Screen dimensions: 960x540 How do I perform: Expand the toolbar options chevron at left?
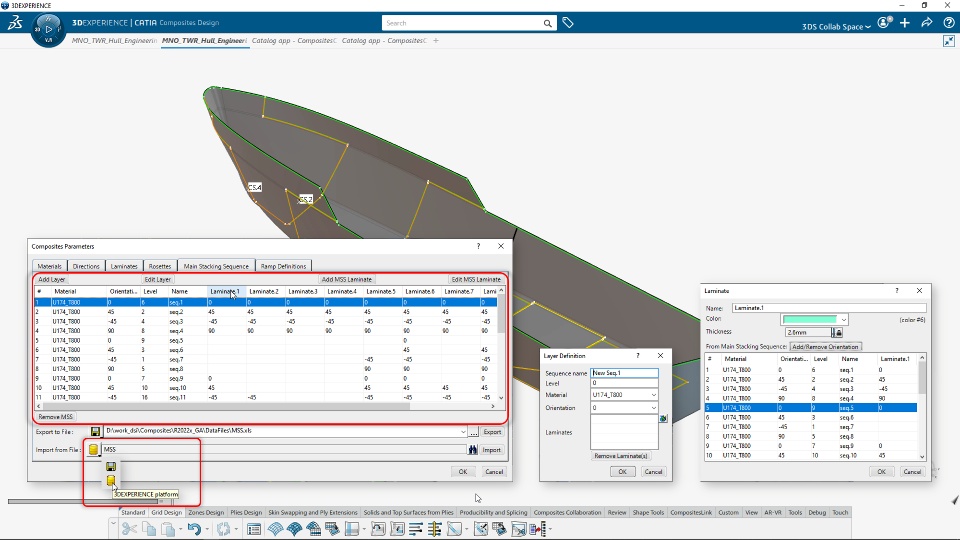click(113, 523)
